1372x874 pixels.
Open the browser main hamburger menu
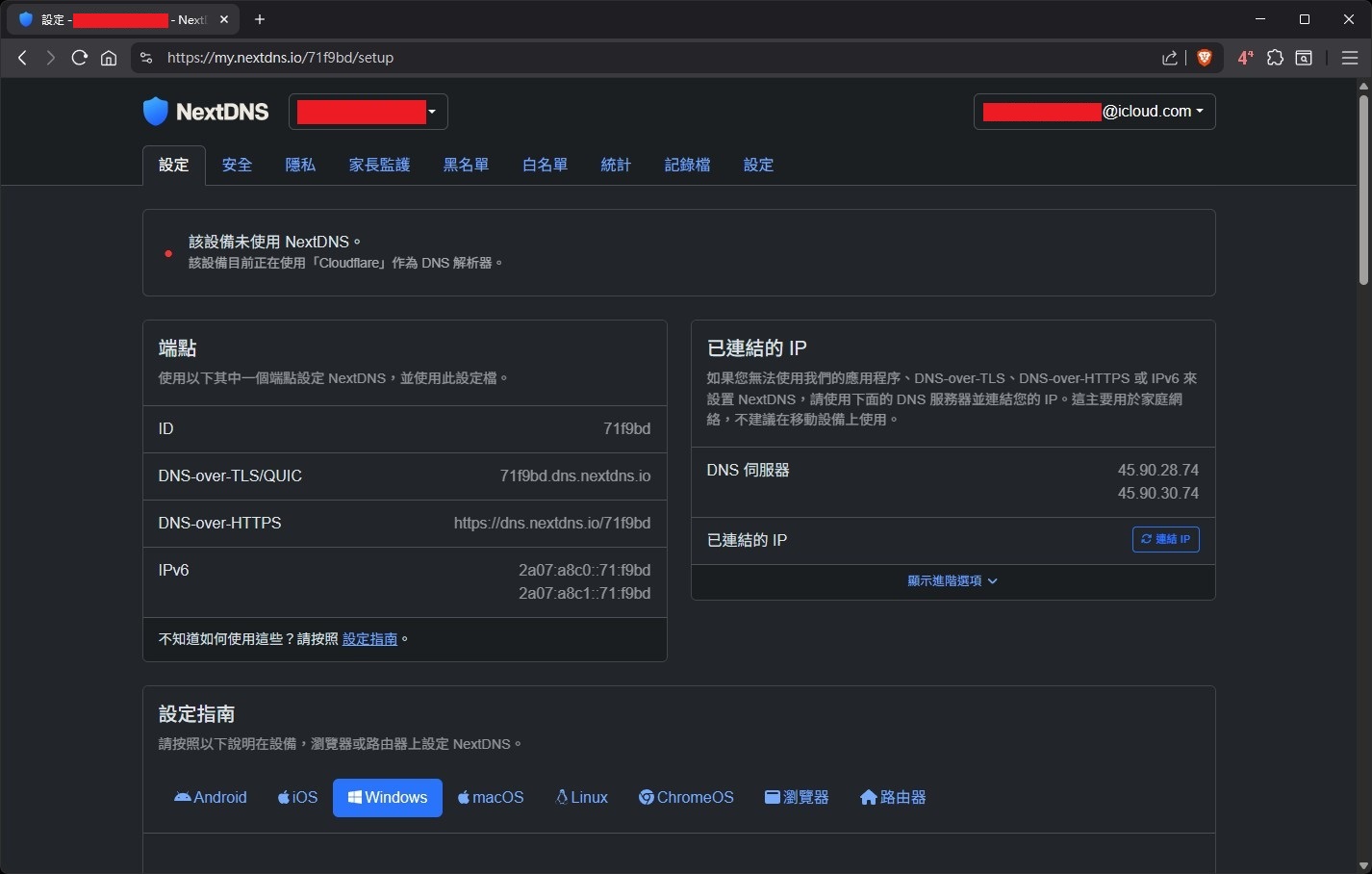coord(1349,58)
